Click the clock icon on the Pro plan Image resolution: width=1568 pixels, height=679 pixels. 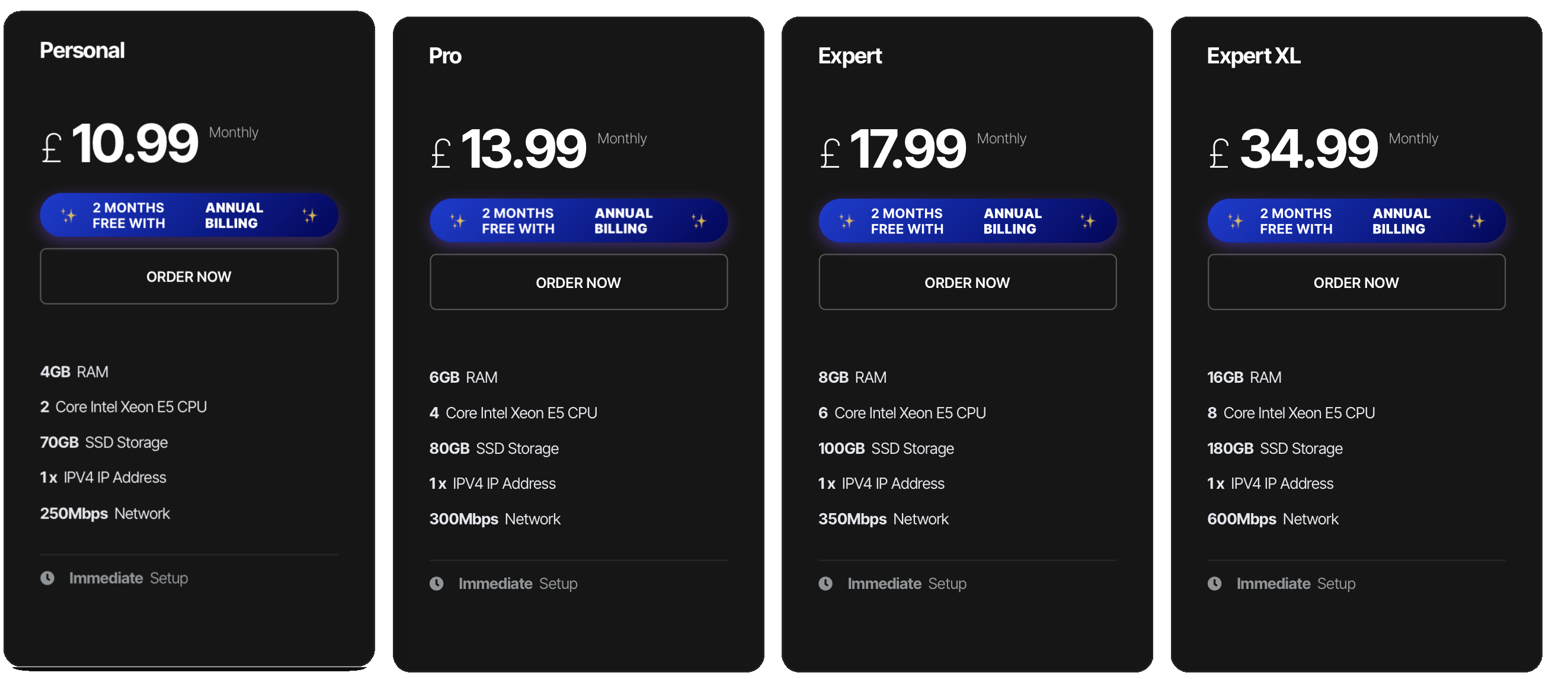click(x=439, y=584)
